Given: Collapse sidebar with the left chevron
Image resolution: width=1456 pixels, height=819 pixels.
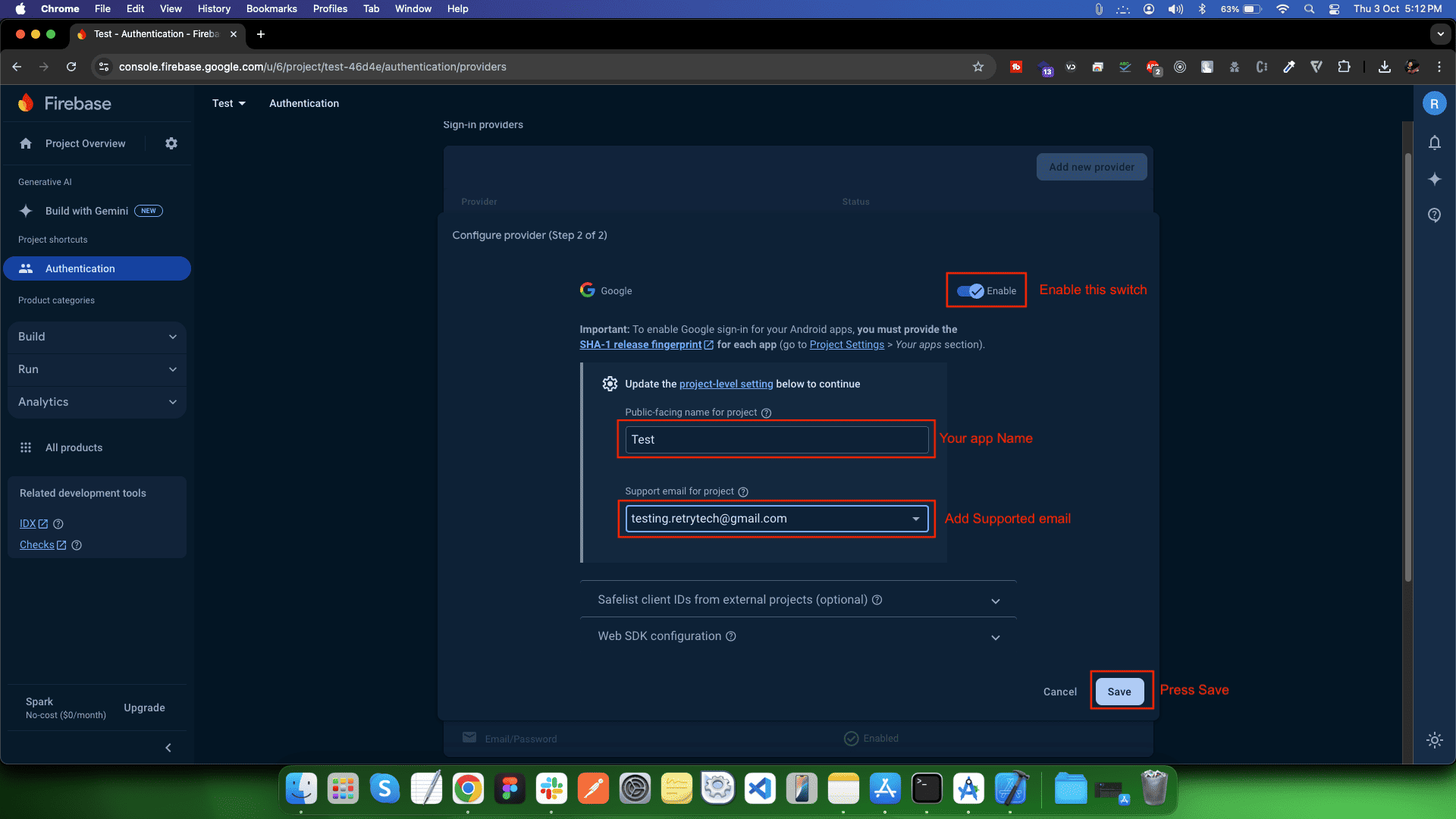Looking at the screenshot, I should (168, 748).
